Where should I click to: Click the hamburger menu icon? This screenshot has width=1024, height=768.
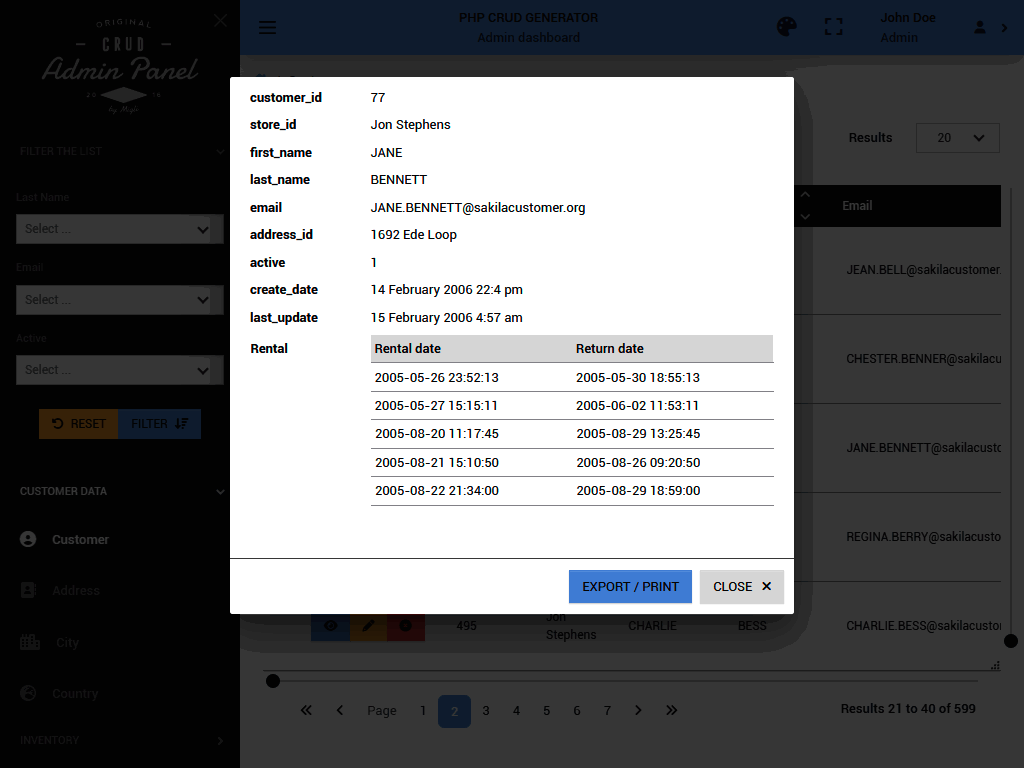pyautogui.click(x=267, y=27)
